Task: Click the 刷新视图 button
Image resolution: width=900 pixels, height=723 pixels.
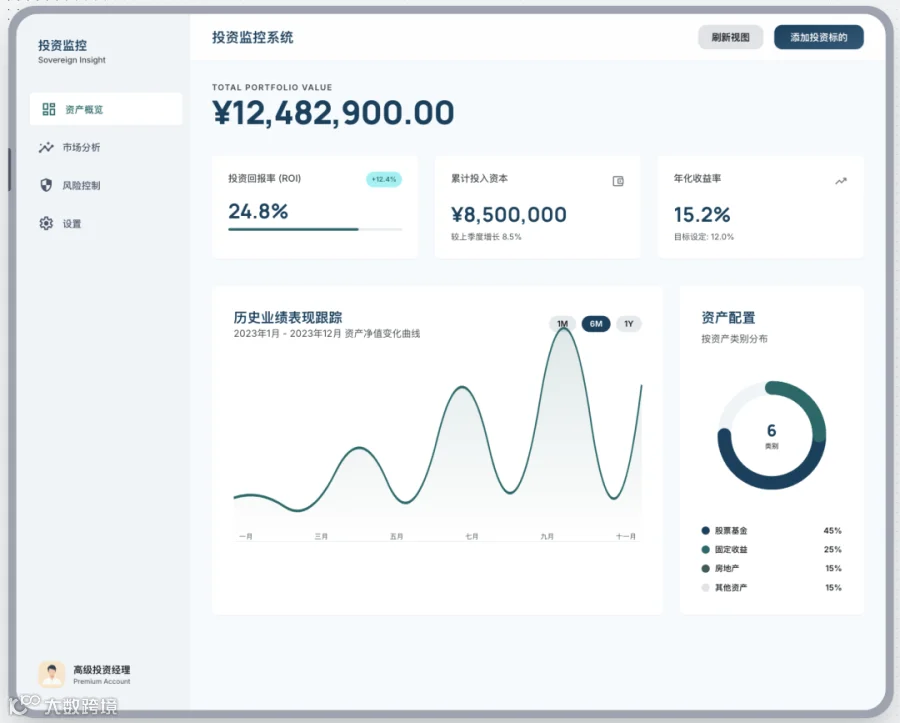Action: coord(731,37)
